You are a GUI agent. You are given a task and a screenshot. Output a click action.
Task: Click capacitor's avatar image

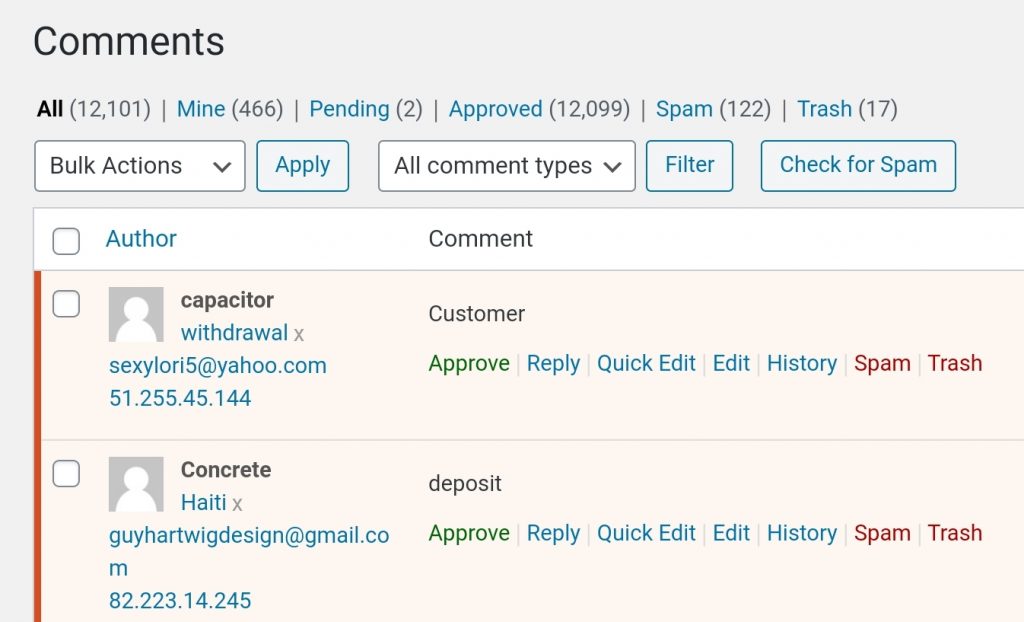pyautogui.click(x=136, y=315)
